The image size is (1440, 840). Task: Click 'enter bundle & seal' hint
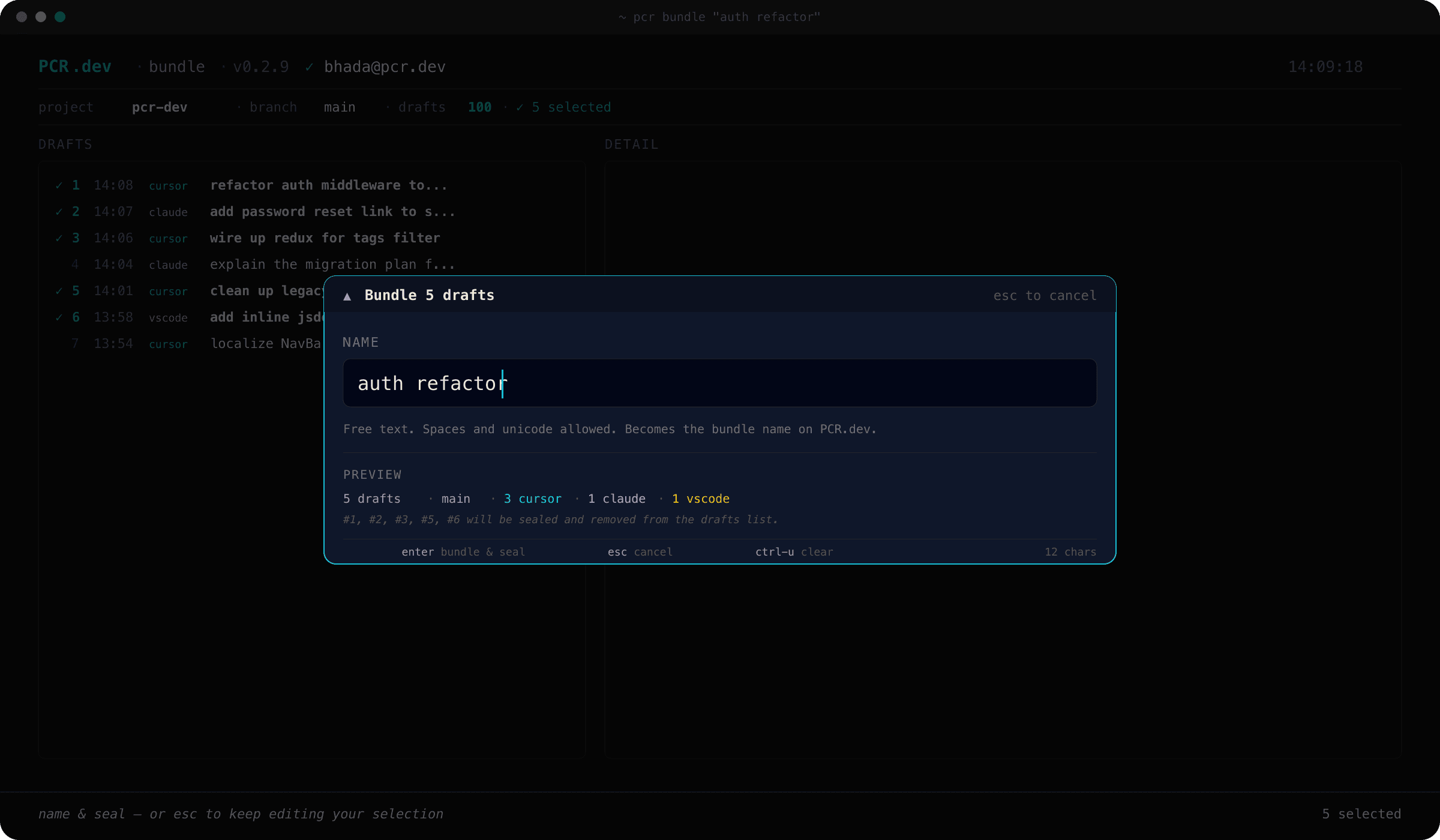click(x=463, y=551)
